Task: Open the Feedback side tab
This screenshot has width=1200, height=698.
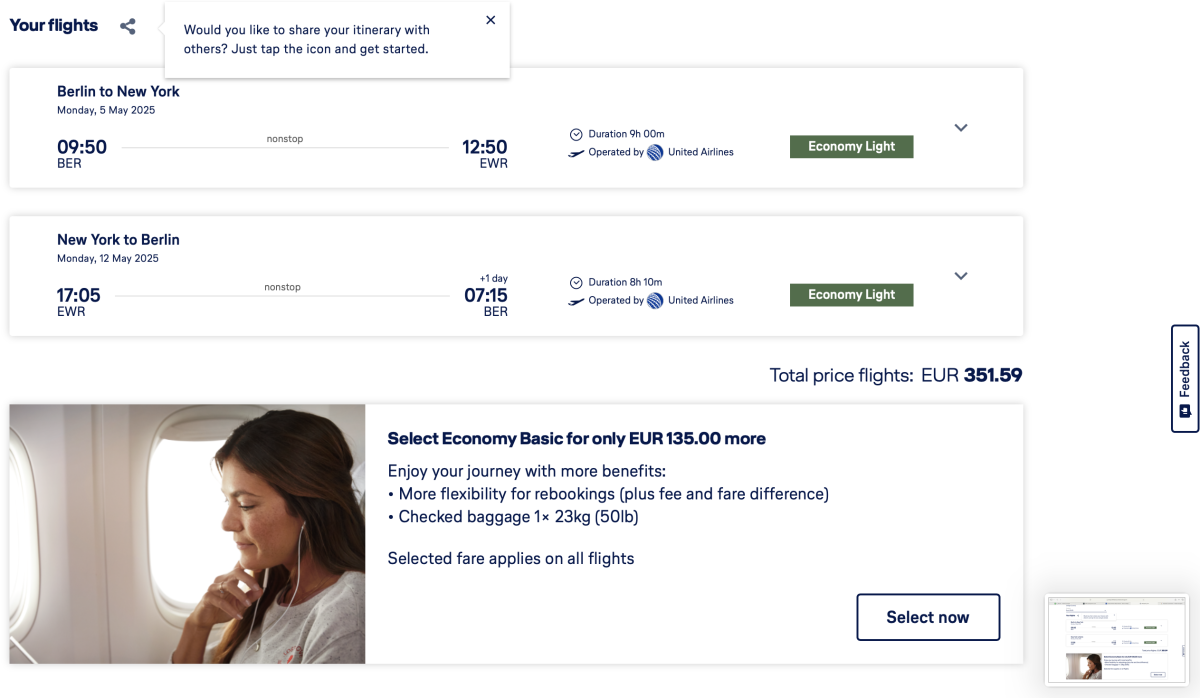Action: 1185,378
